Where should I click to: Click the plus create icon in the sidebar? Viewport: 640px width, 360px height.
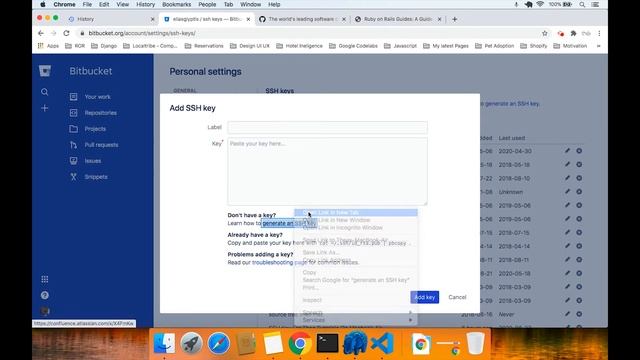(x=44, y=108)
